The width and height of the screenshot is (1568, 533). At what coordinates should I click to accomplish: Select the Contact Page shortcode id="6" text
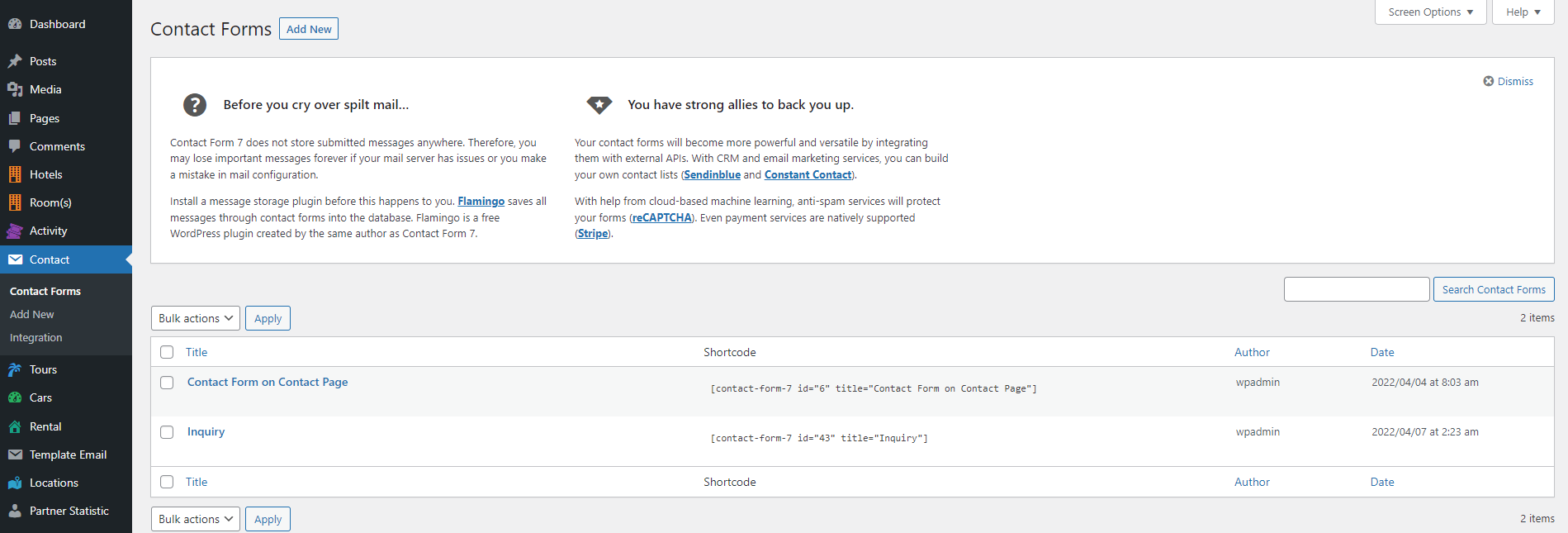click(874, 388)
